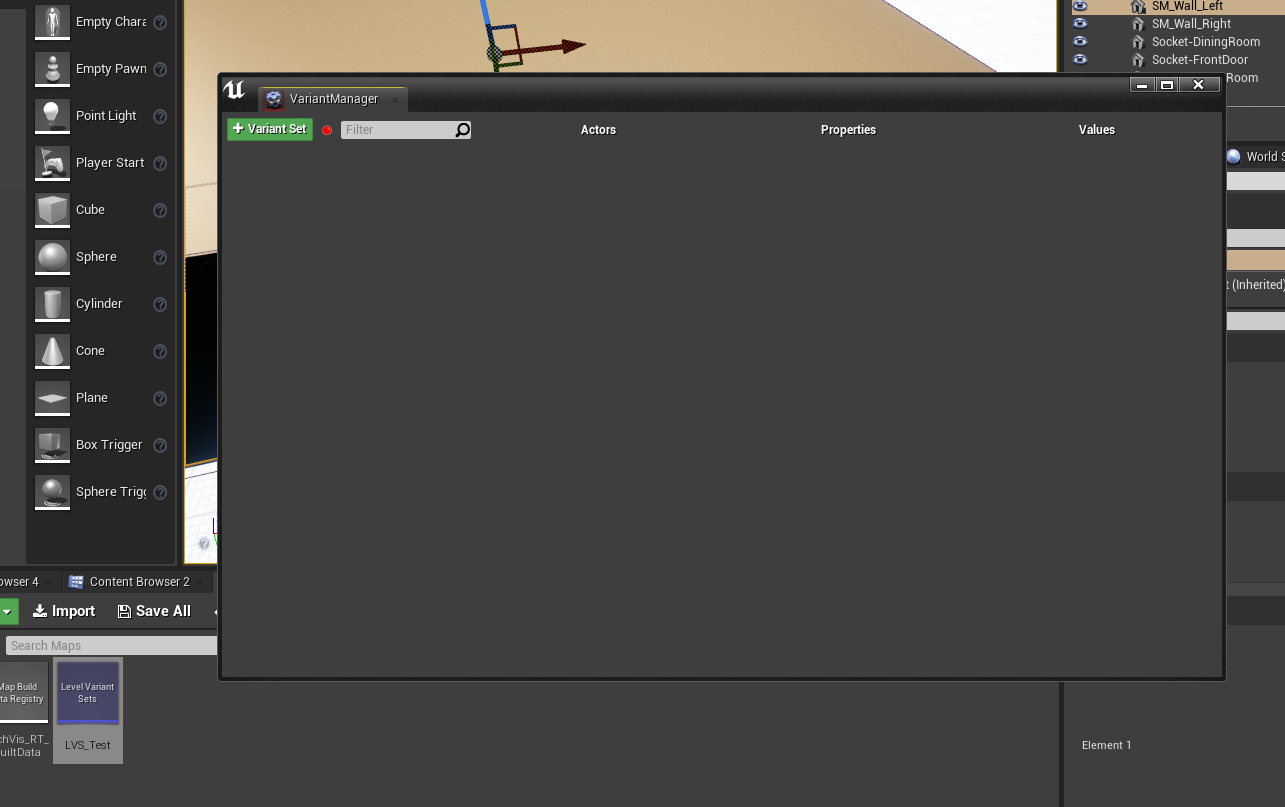Open help for Point Light
Screen dimensions: 1285x807
[160, 116]
